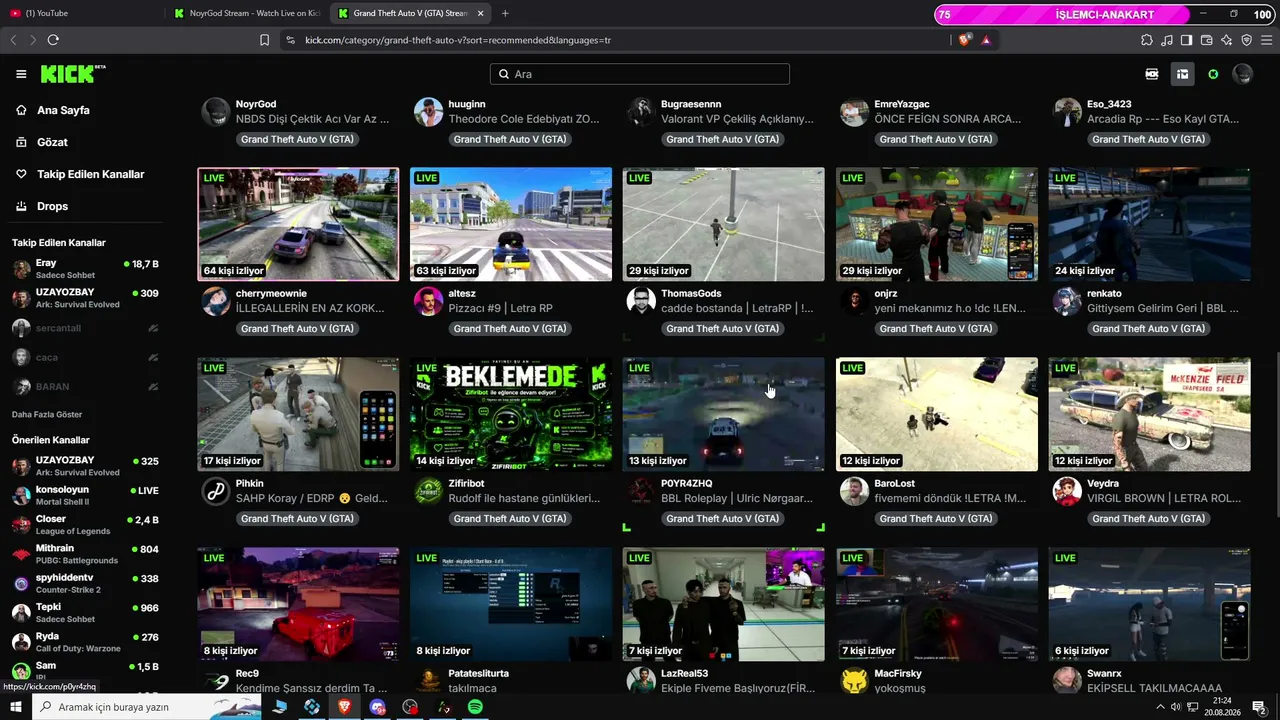Click the GTA tag under NoyrGod
This screenshot has width=1280, height=720.
point(297,139)
